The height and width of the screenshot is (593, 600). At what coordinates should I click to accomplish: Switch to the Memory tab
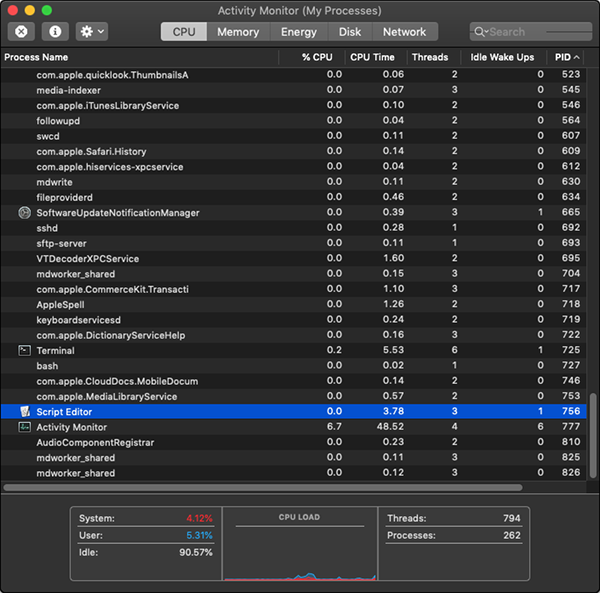[238, 32]
